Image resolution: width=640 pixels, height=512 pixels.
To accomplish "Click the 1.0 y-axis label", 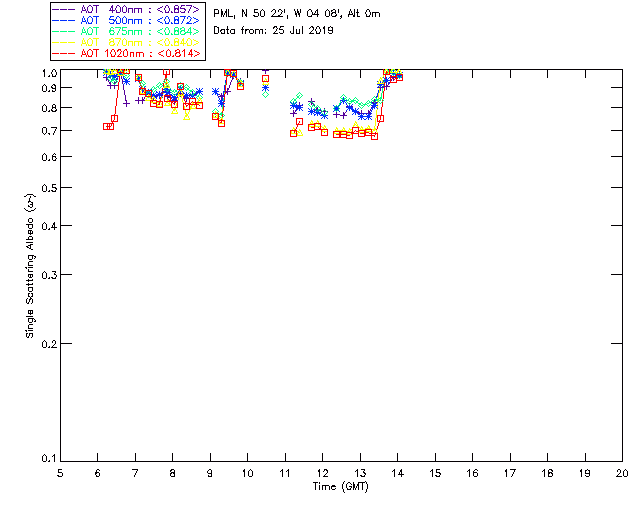I will pyautogui.click(x=49, y=73).
